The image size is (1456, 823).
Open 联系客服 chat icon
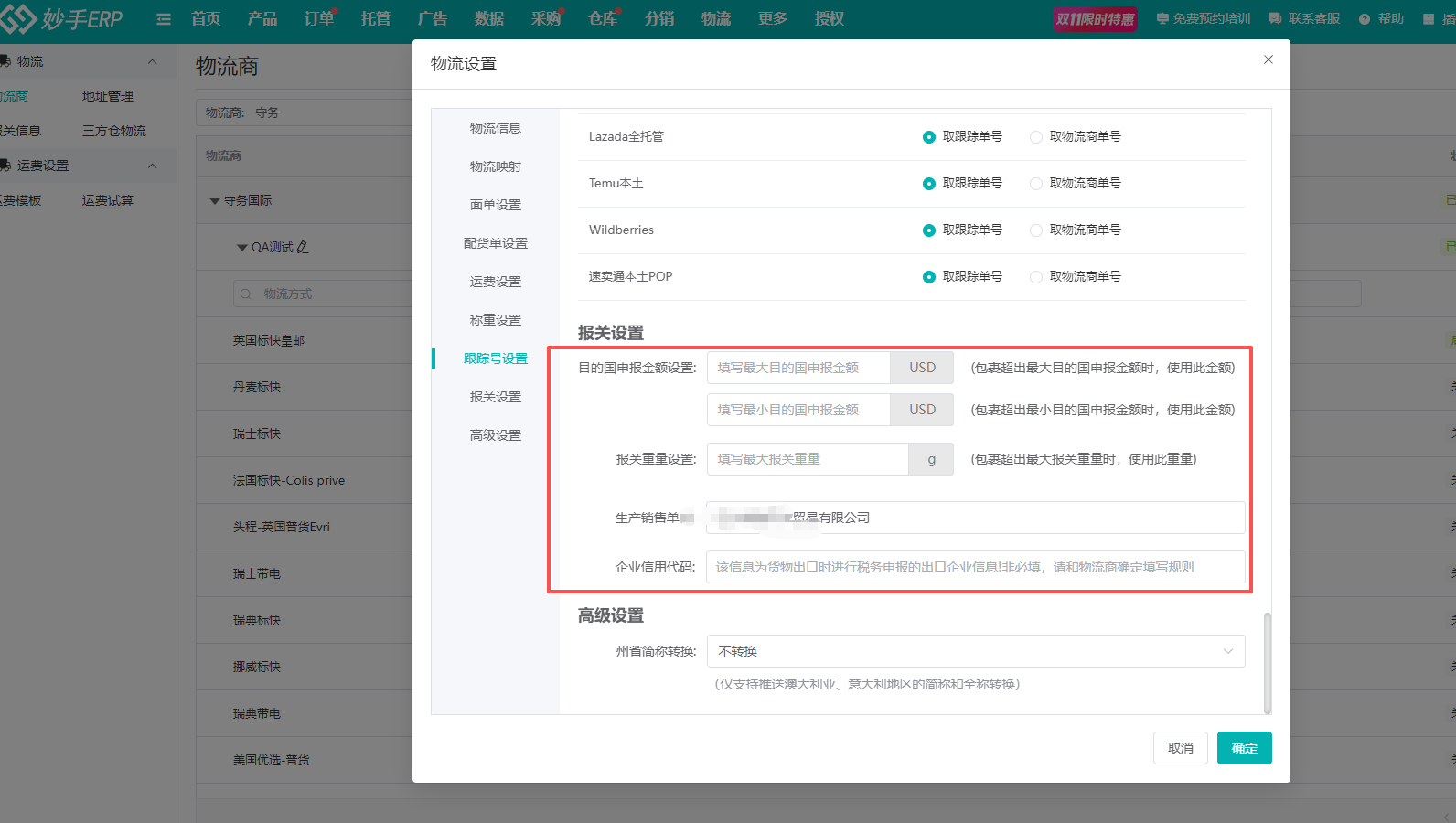coord(1275,19)
